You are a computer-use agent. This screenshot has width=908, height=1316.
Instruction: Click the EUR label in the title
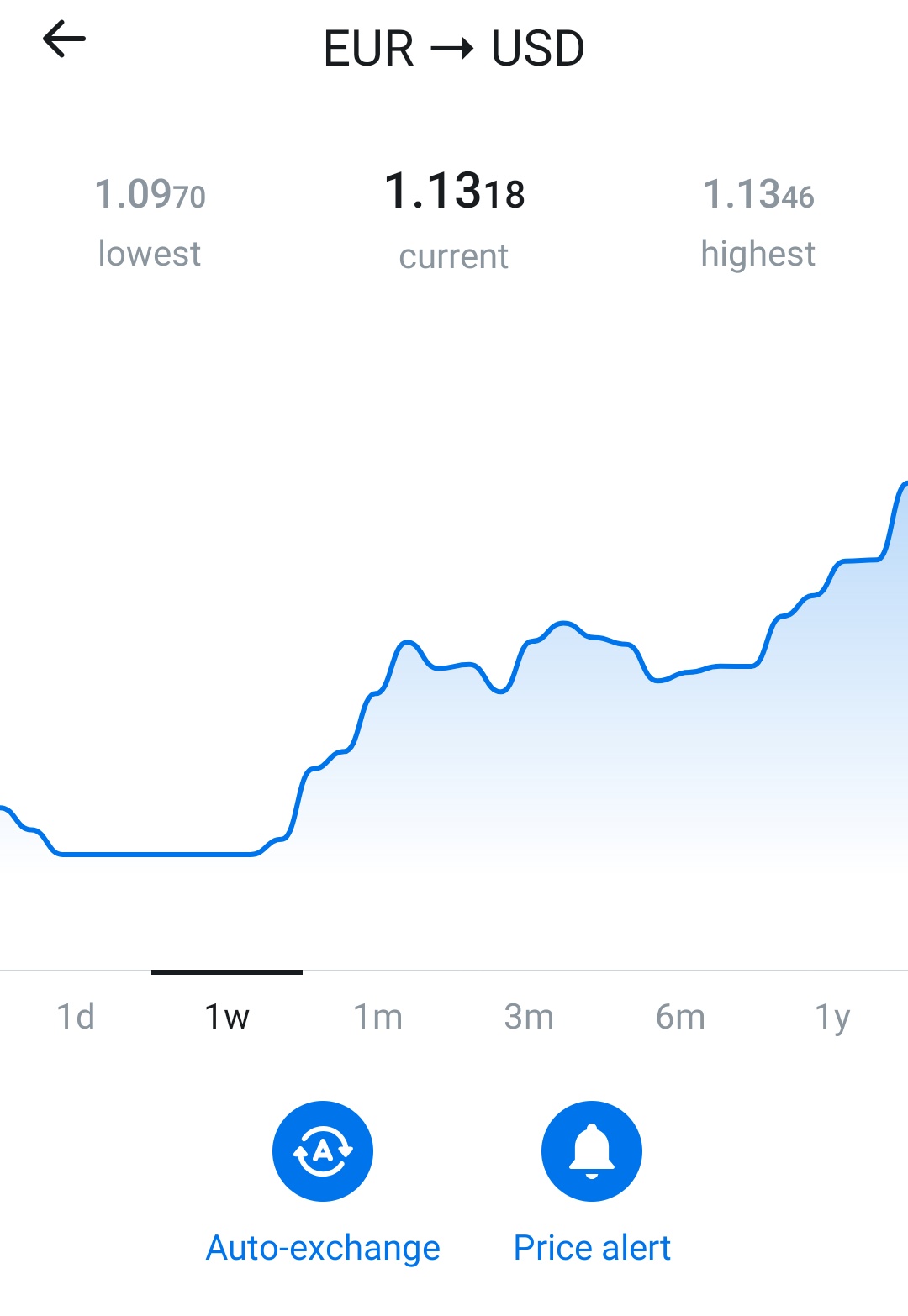coord(369,49)
